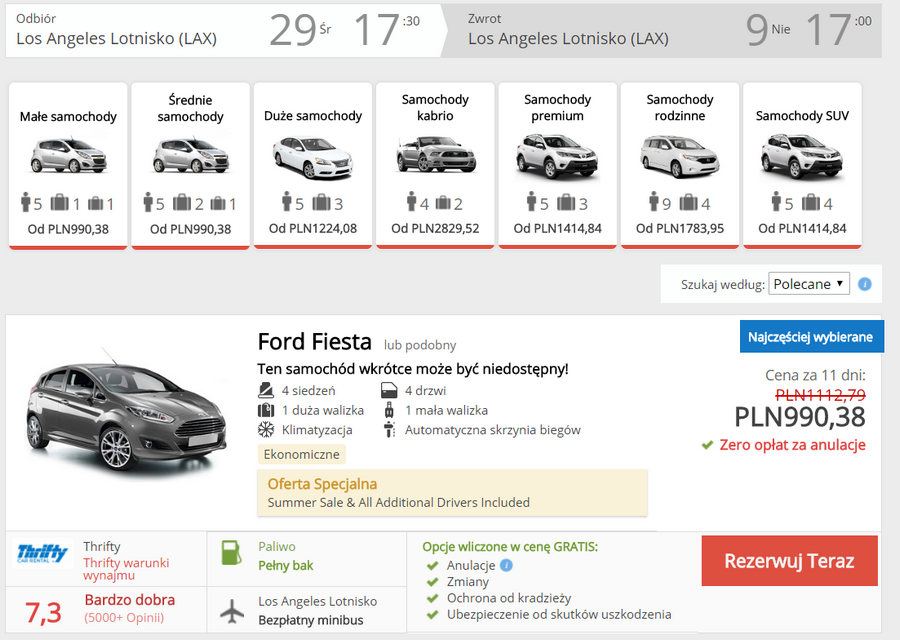The image size is (900, 640).
Task: Click the green check by Zero opłat
Action: tap(707, 445)
